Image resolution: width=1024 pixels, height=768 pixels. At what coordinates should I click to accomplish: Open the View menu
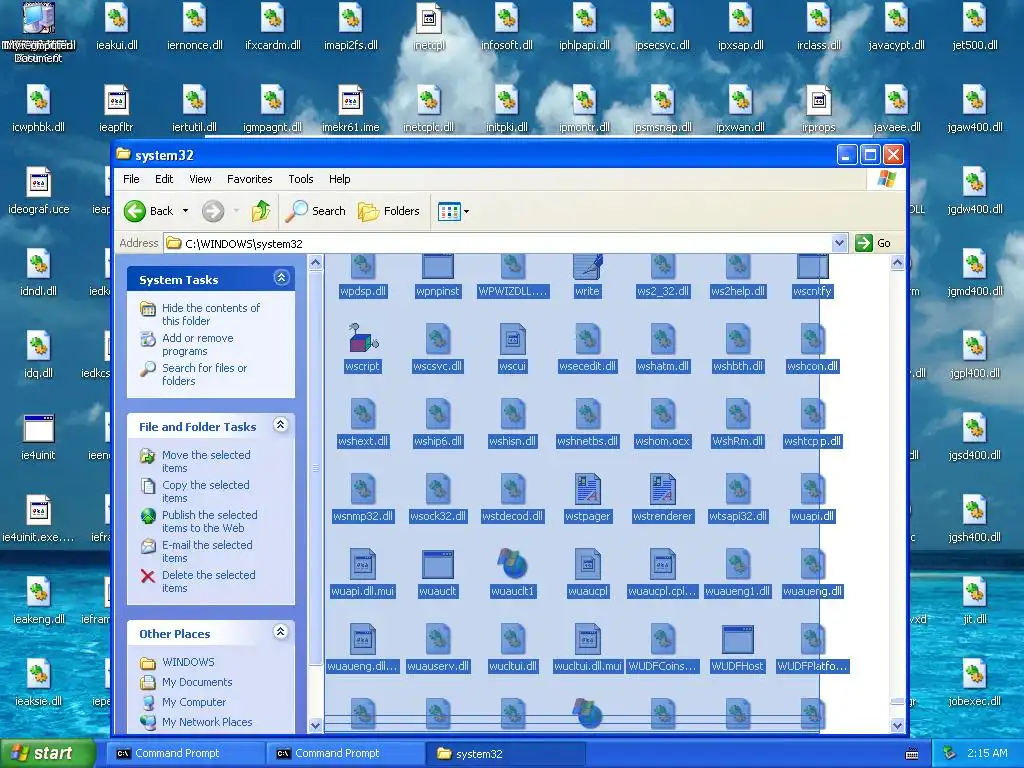[x=200, y=179]
